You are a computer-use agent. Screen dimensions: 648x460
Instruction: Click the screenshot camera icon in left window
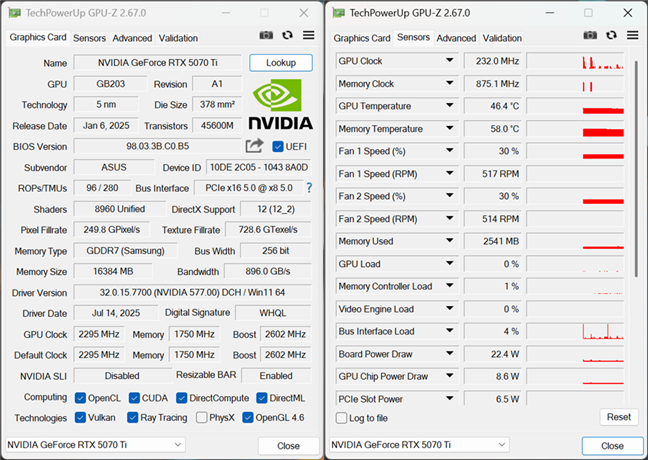pyautogui.click(x=266, y=35)
